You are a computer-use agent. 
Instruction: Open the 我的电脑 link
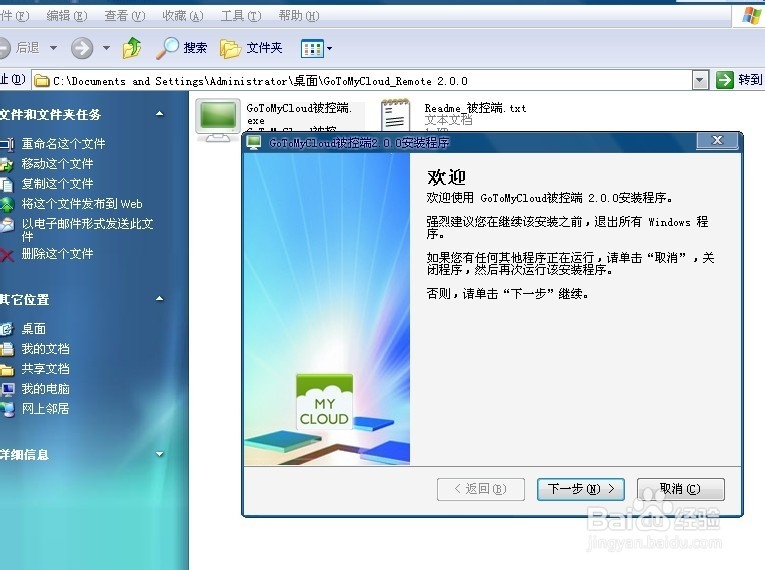[x=45, y=389]
